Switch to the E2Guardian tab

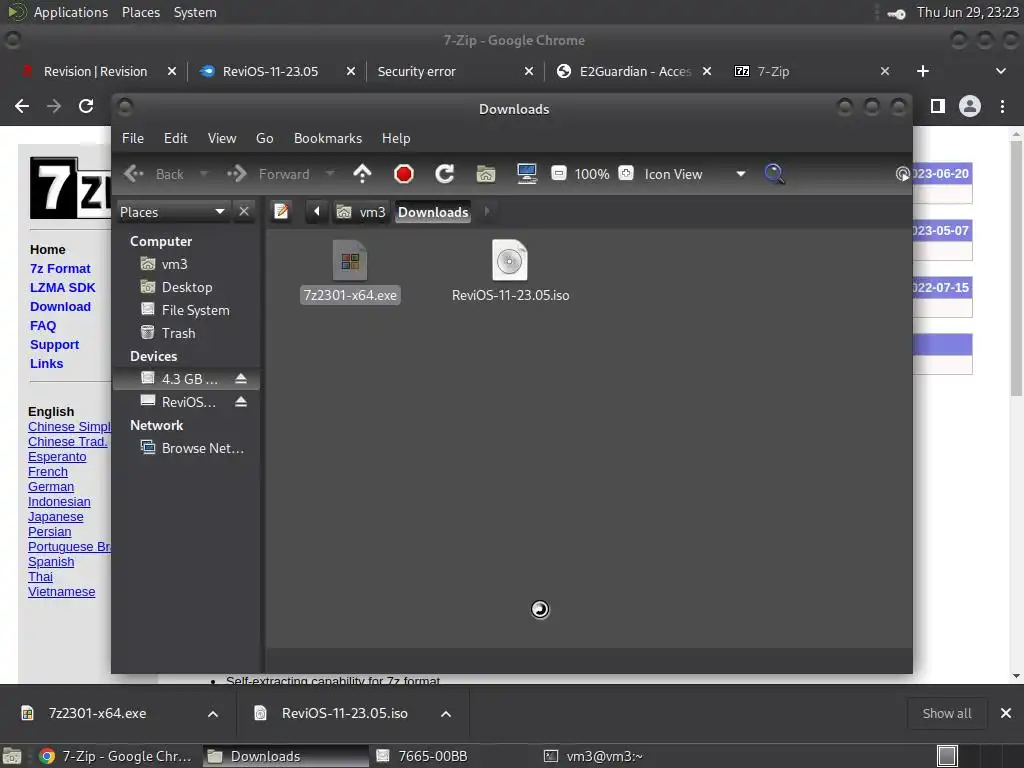635,71
